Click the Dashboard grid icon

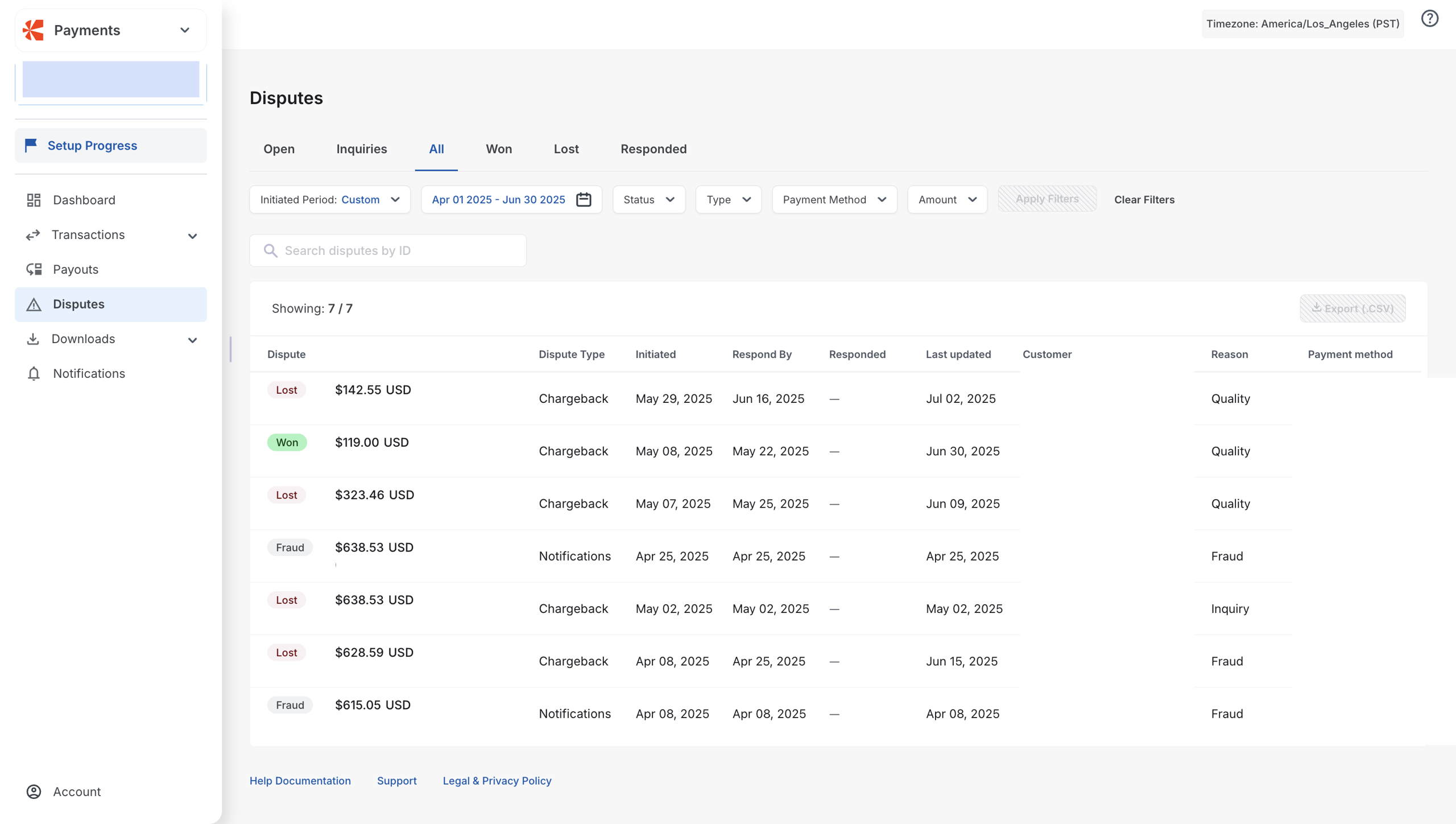[34, 200]
